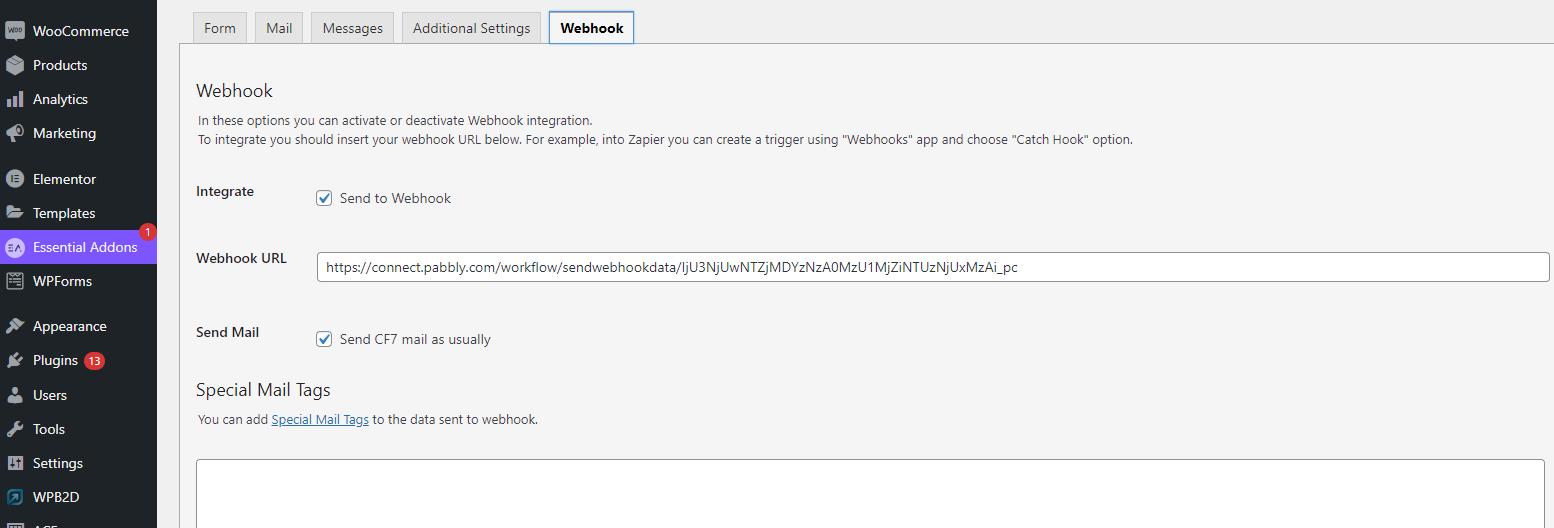Click the Users person icon
Image resolution: width=1554 pixels, height=528 pixels.
pyautogui.click(x=15, y=395)
